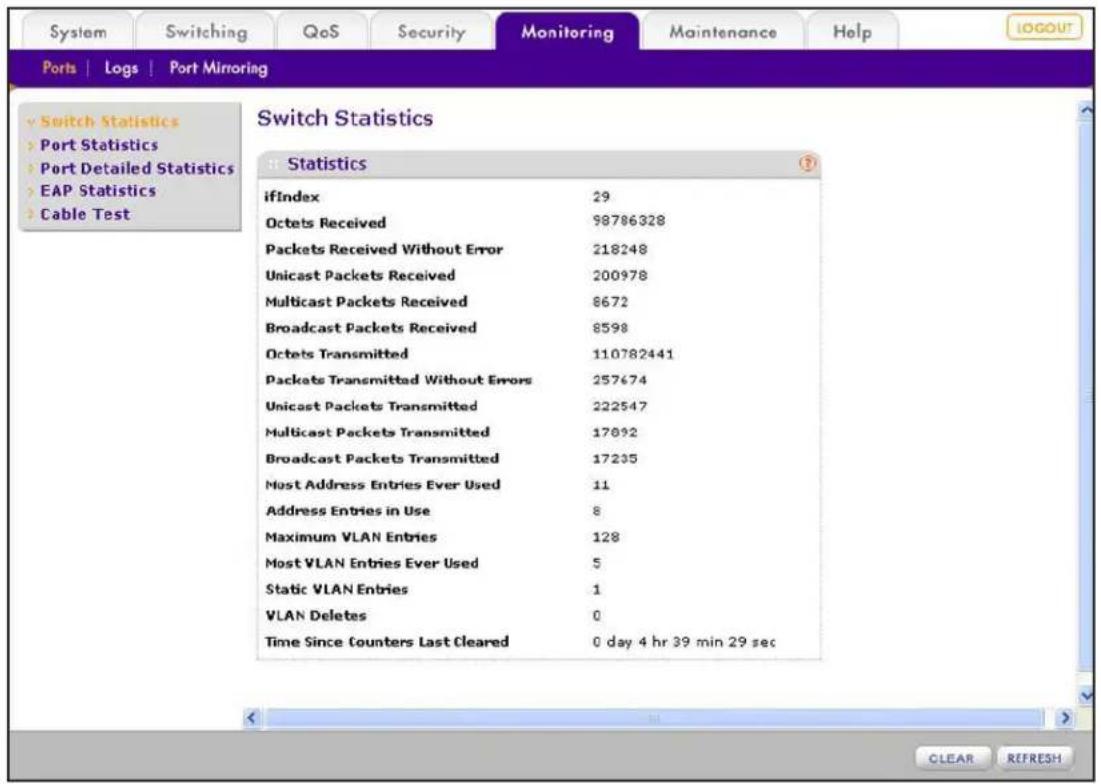Open Port Statistics in the sidebar

click(x=99, y=145)
